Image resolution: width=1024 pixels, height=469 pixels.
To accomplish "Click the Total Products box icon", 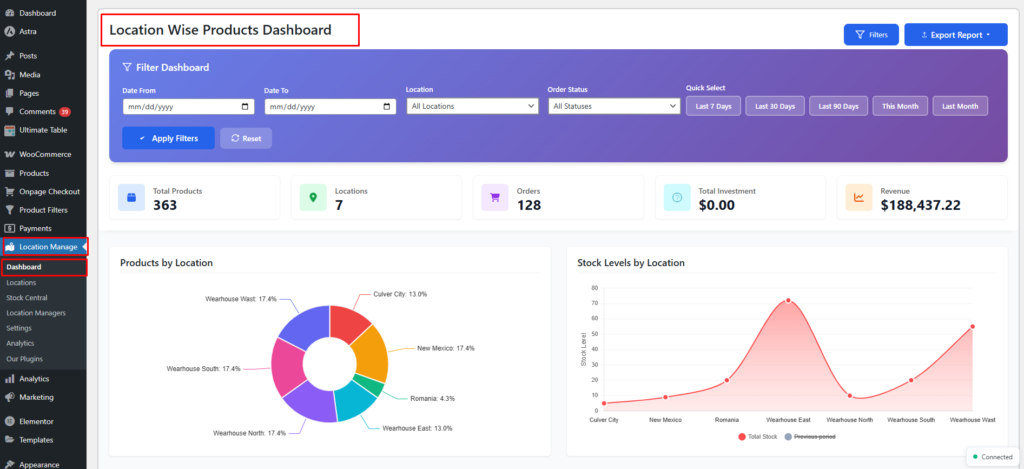I will (131, 197).
